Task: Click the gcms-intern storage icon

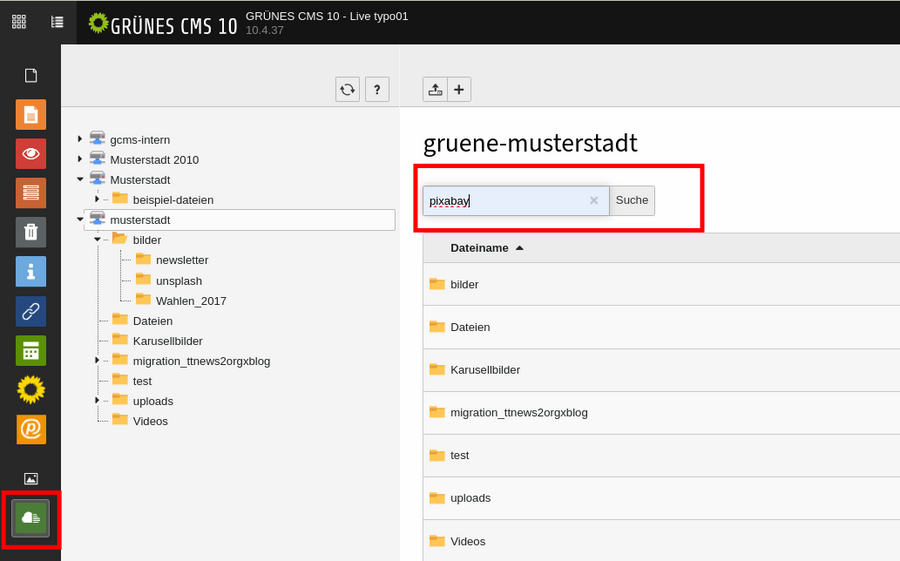Action: 98,139
